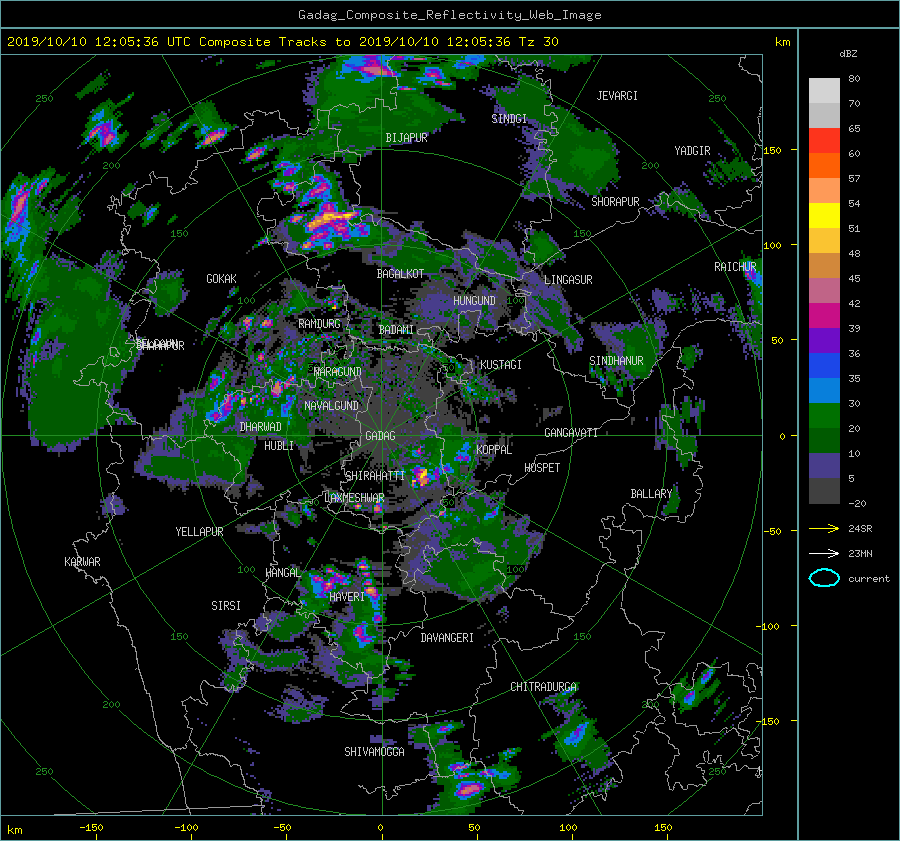This screenshot has height=841, width=900.
Task: Click the GADAG radar center label
Action: [x=381, y=436]
